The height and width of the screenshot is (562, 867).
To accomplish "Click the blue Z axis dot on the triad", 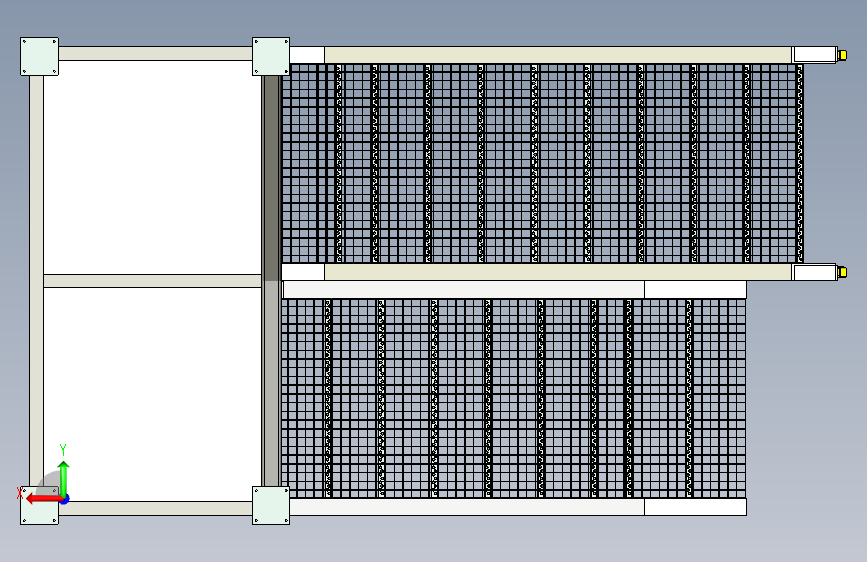I will [x=65, y=499].
